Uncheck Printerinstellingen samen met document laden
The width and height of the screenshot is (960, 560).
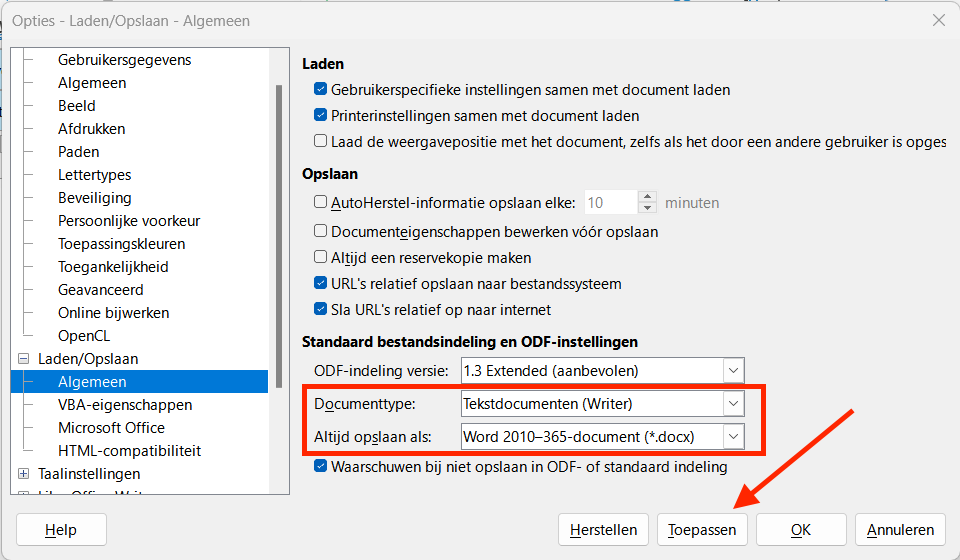coord(321,116)
